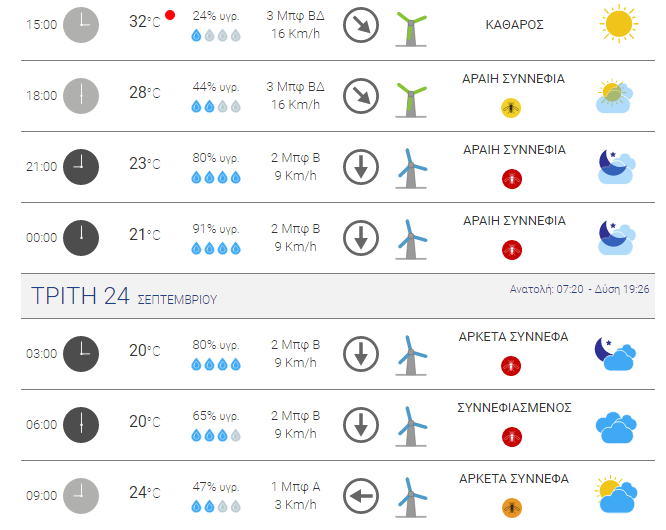Click the moon and cloud icon at 00:00
This screenshot has height=530, width=666.
[x=617, y=237]
